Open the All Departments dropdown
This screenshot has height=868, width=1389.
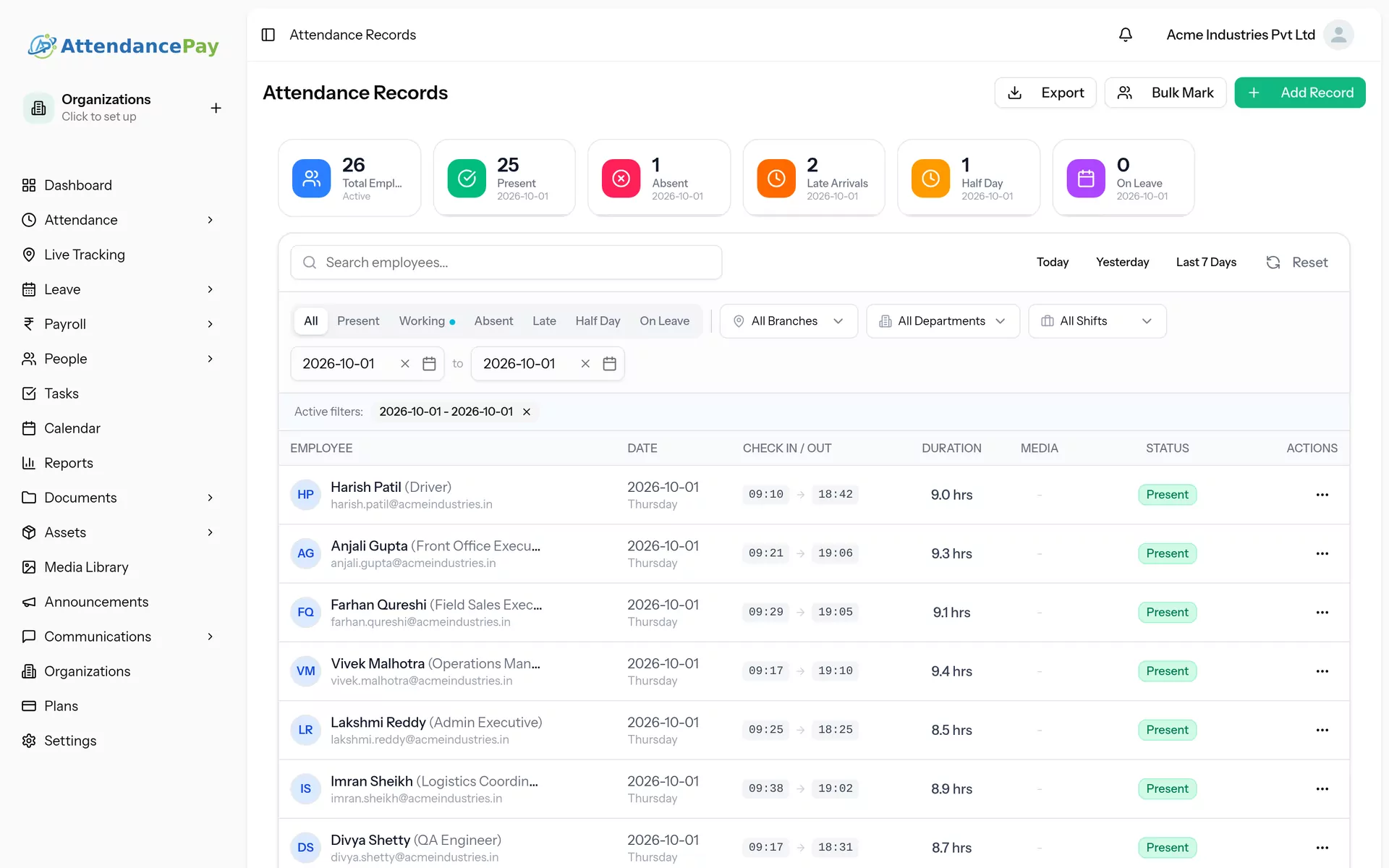point(943,321)
